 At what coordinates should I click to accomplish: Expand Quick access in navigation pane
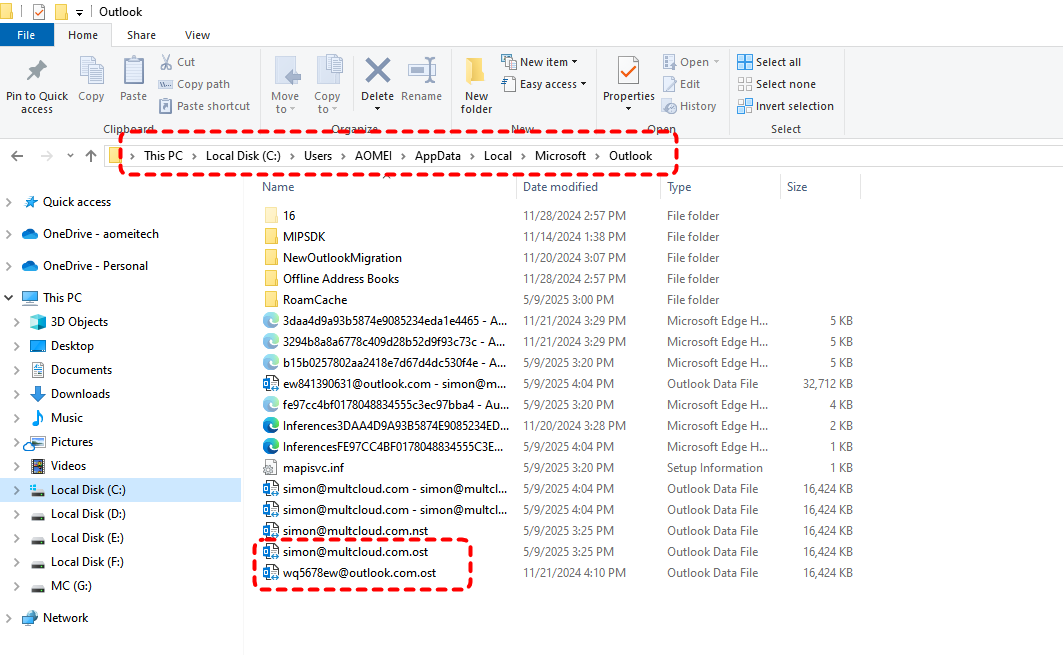coord(9,202)
